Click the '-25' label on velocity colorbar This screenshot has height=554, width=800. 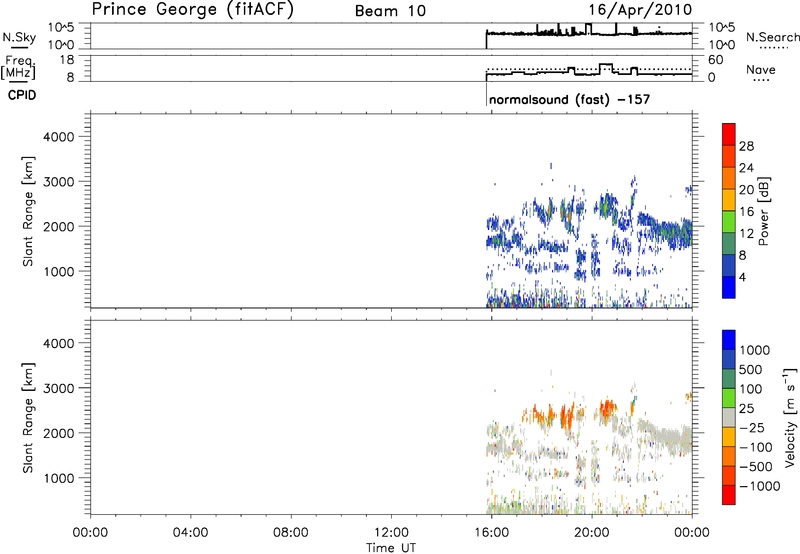[752, 428]
